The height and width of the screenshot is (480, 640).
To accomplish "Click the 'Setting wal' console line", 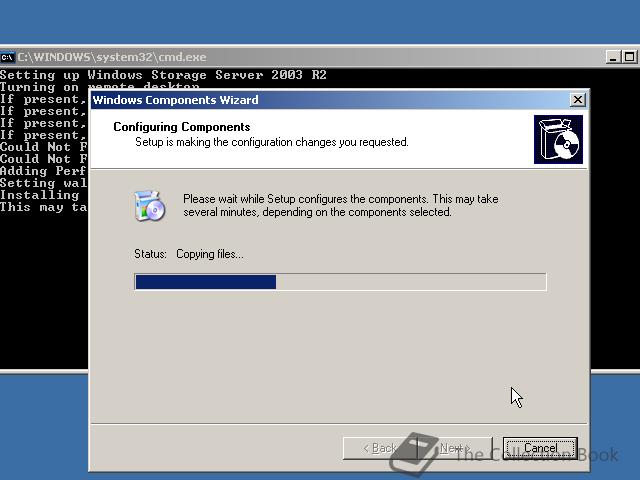I will tap(43, 183).
